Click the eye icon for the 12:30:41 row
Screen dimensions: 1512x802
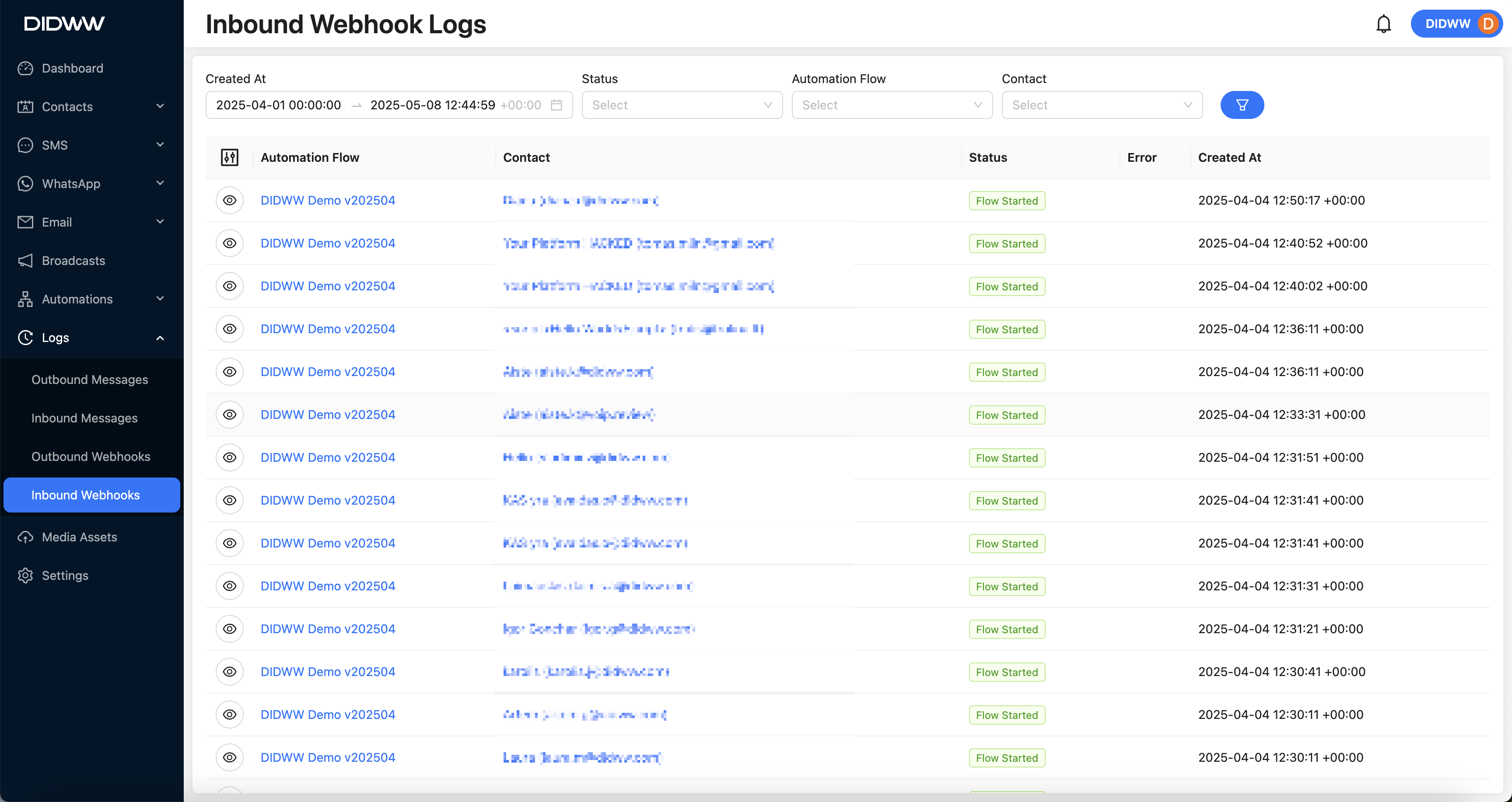pos(230,672)
